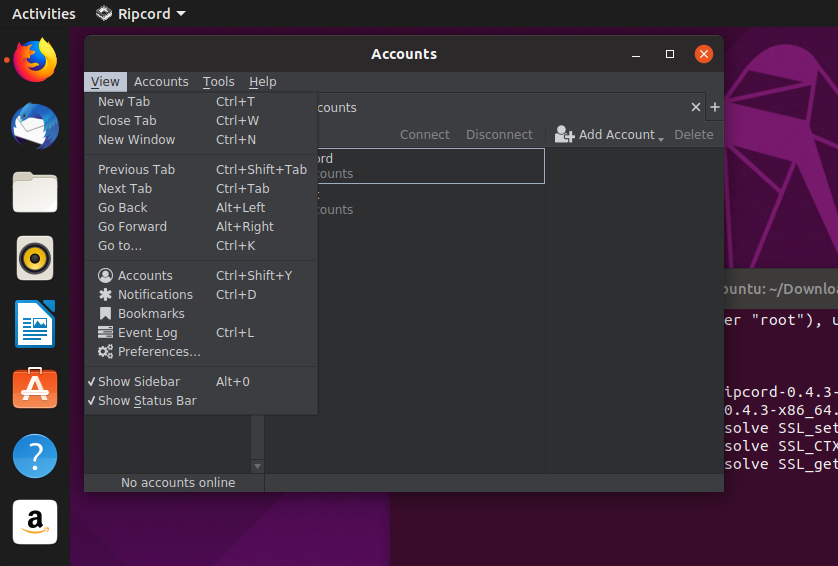Click the Connect button

pos(425,135)
